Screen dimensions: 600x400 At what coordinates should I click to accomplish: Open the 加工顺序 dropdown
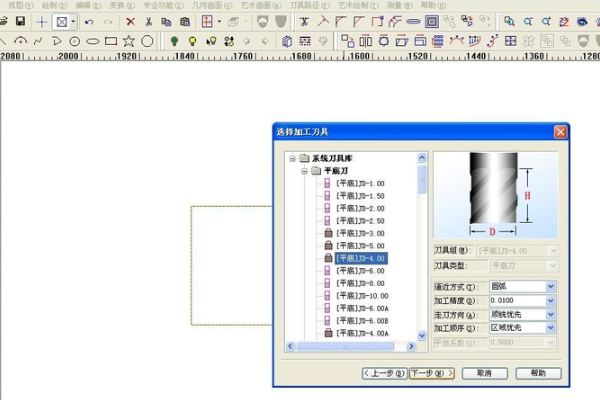(550, 328)
